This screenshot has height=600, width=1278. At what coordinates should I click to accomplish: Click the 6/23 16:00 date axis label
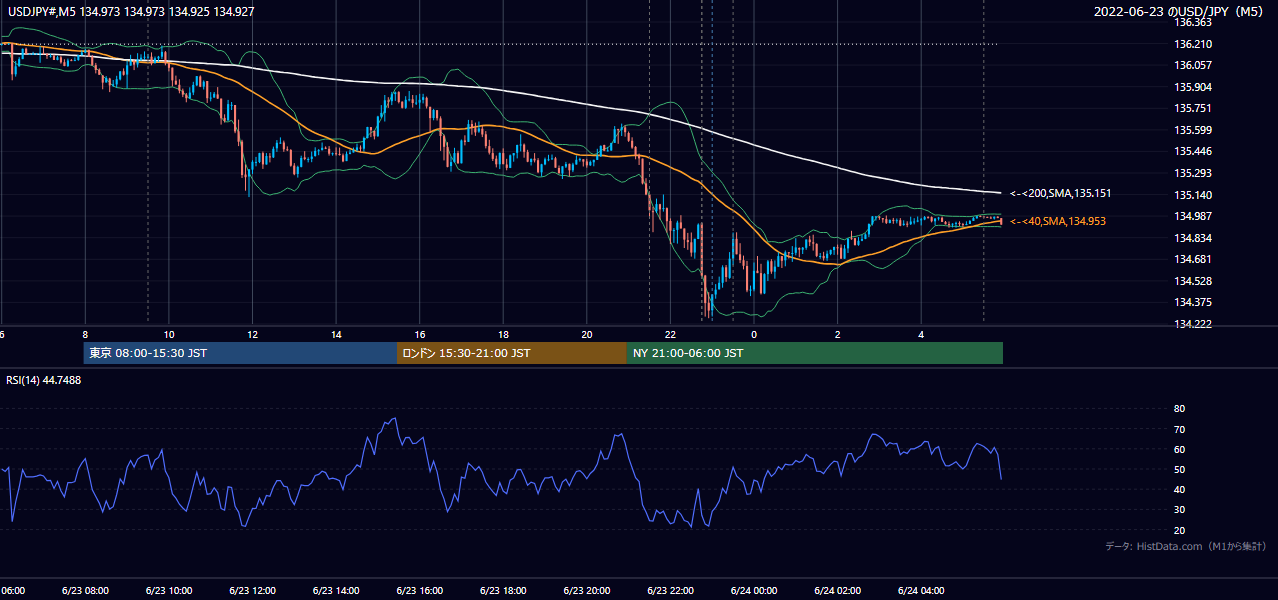pyautogui.click(x=419, y=590)
